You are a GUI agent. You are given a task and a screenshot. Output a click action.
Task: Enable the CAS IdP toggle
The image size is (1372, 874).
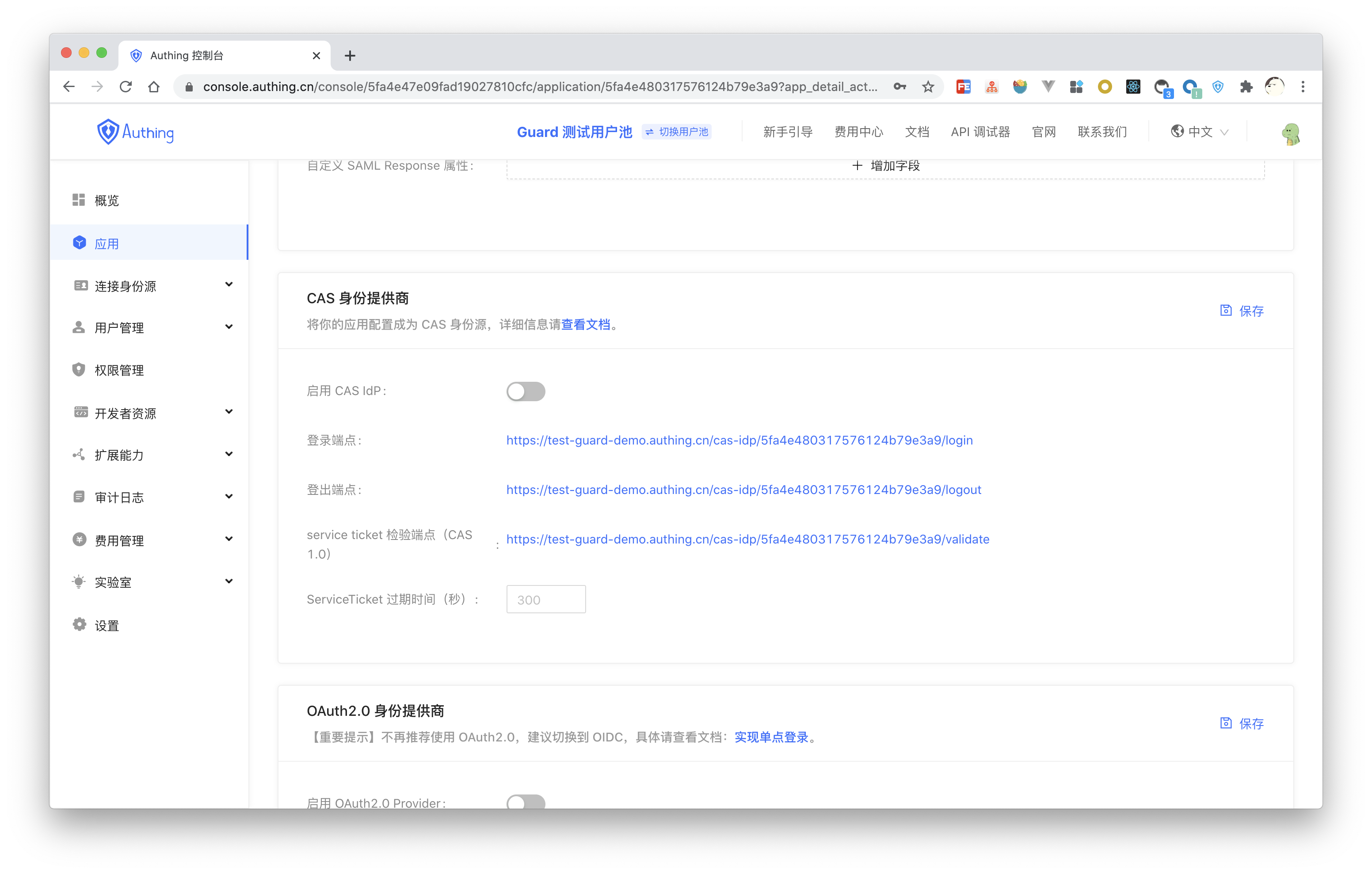coord(525,391)
